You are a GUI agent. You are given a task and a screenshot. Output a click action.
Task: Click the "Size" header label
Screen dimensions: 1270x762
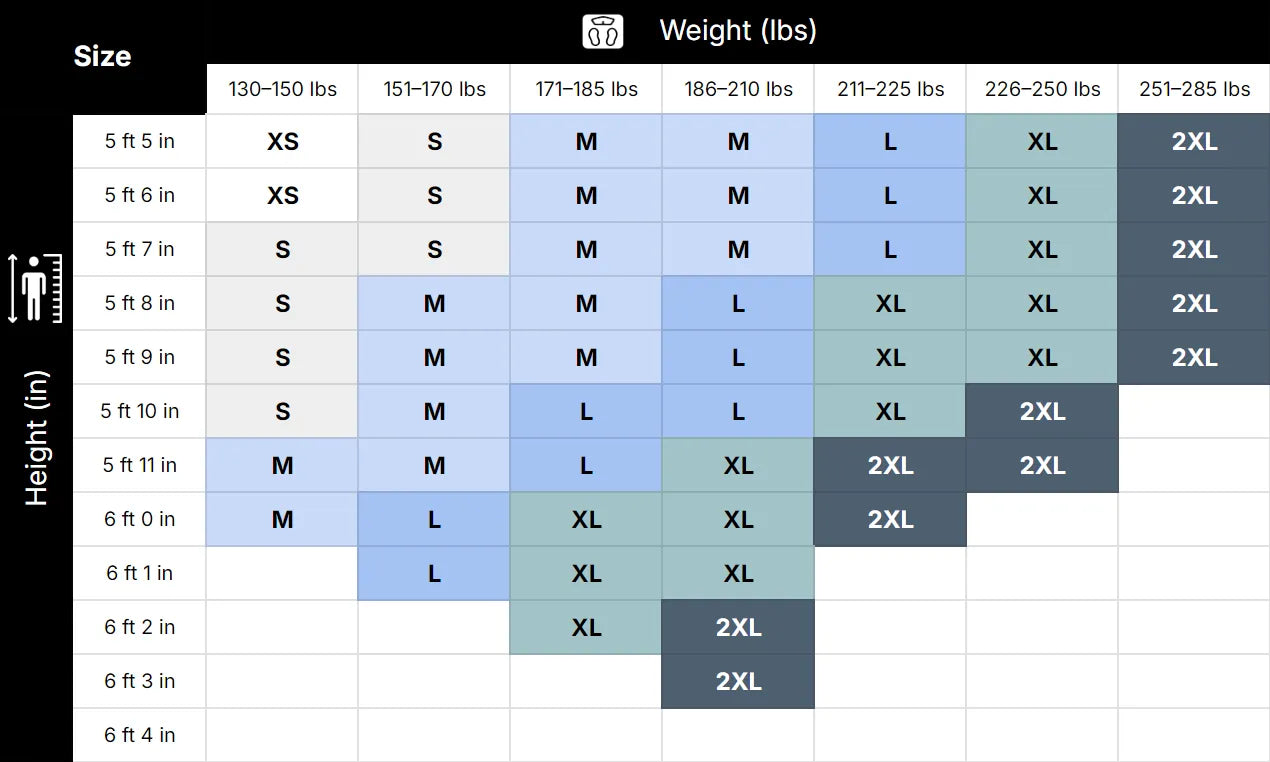(x=102, y=56)
